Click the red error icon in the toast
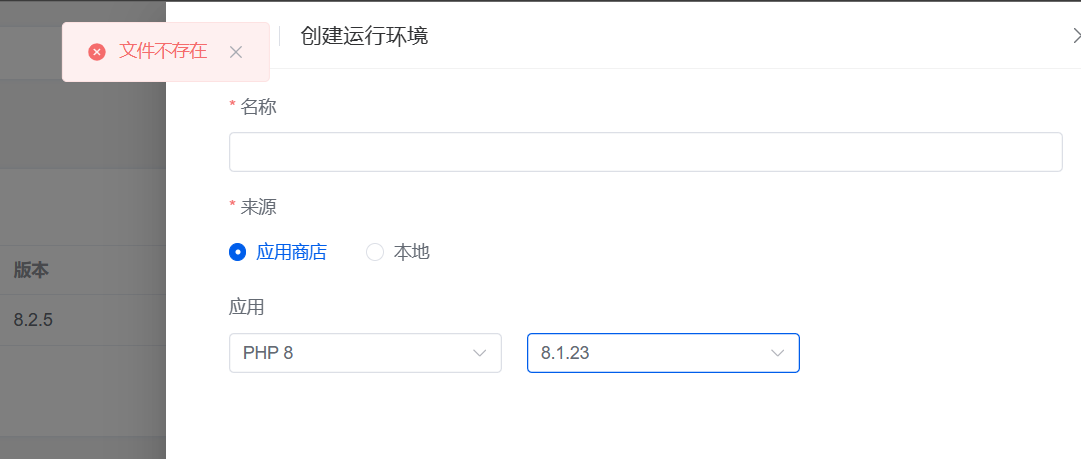 [x=97, y=52]
